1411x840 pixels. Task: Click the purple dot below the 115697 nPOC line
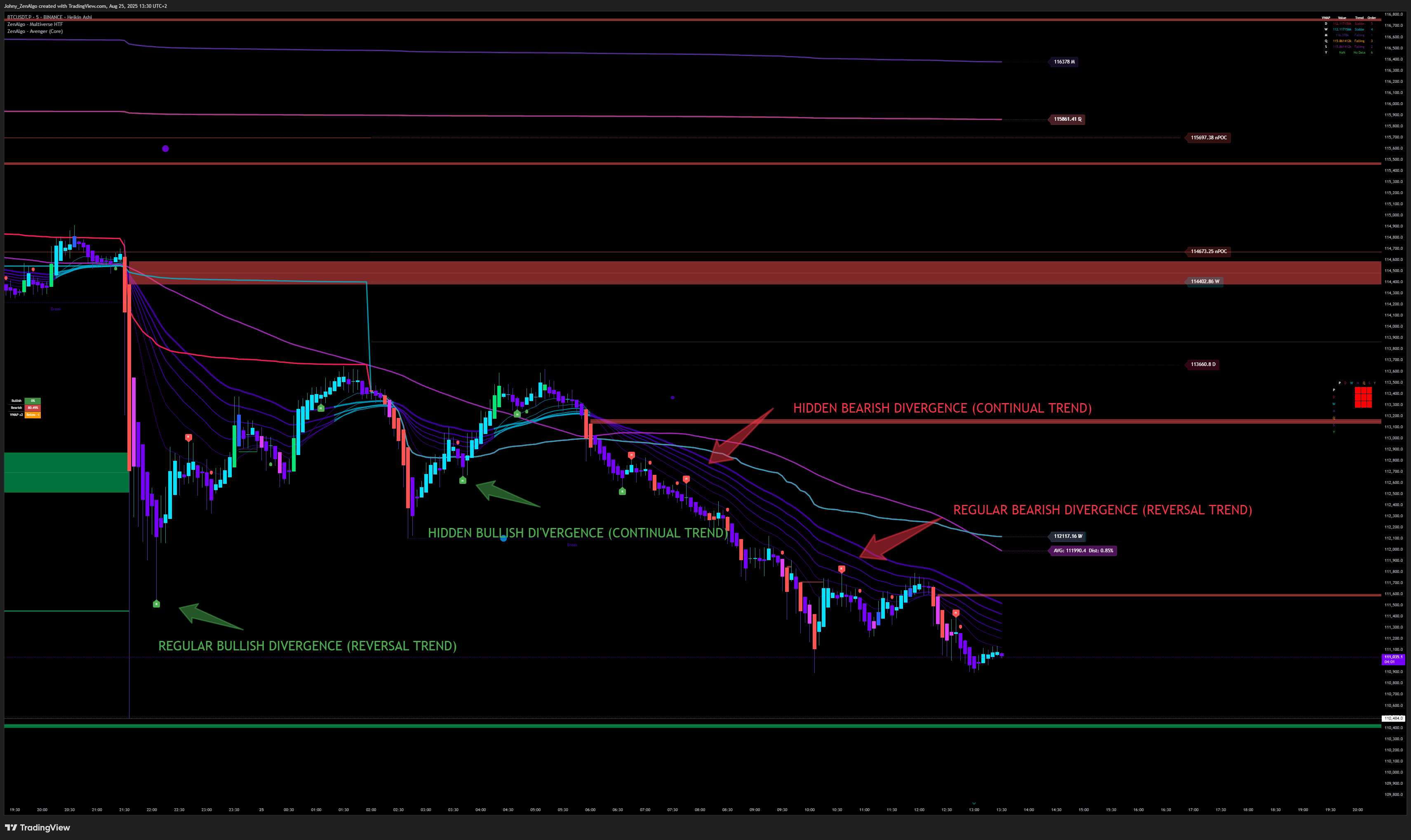tap(165, 149)
